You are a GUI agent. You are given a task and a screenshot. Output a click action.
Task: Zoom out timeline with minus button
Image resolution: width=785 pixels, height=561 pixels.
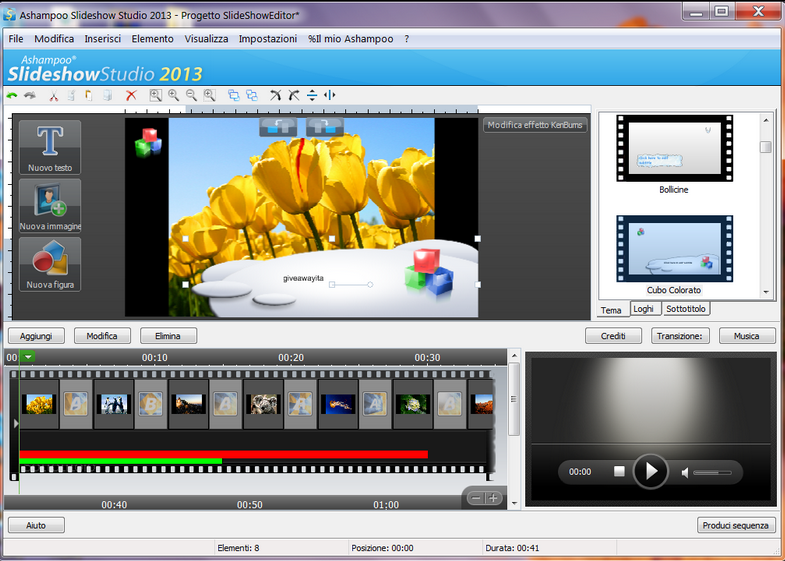pyautogui.click(x=476, y=498)
